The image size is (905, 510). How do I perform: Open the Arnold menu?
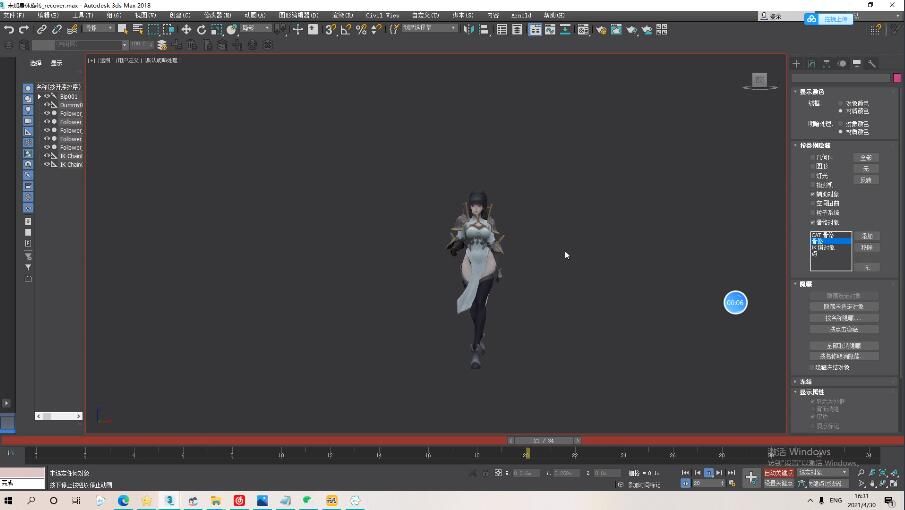(521, 15)
